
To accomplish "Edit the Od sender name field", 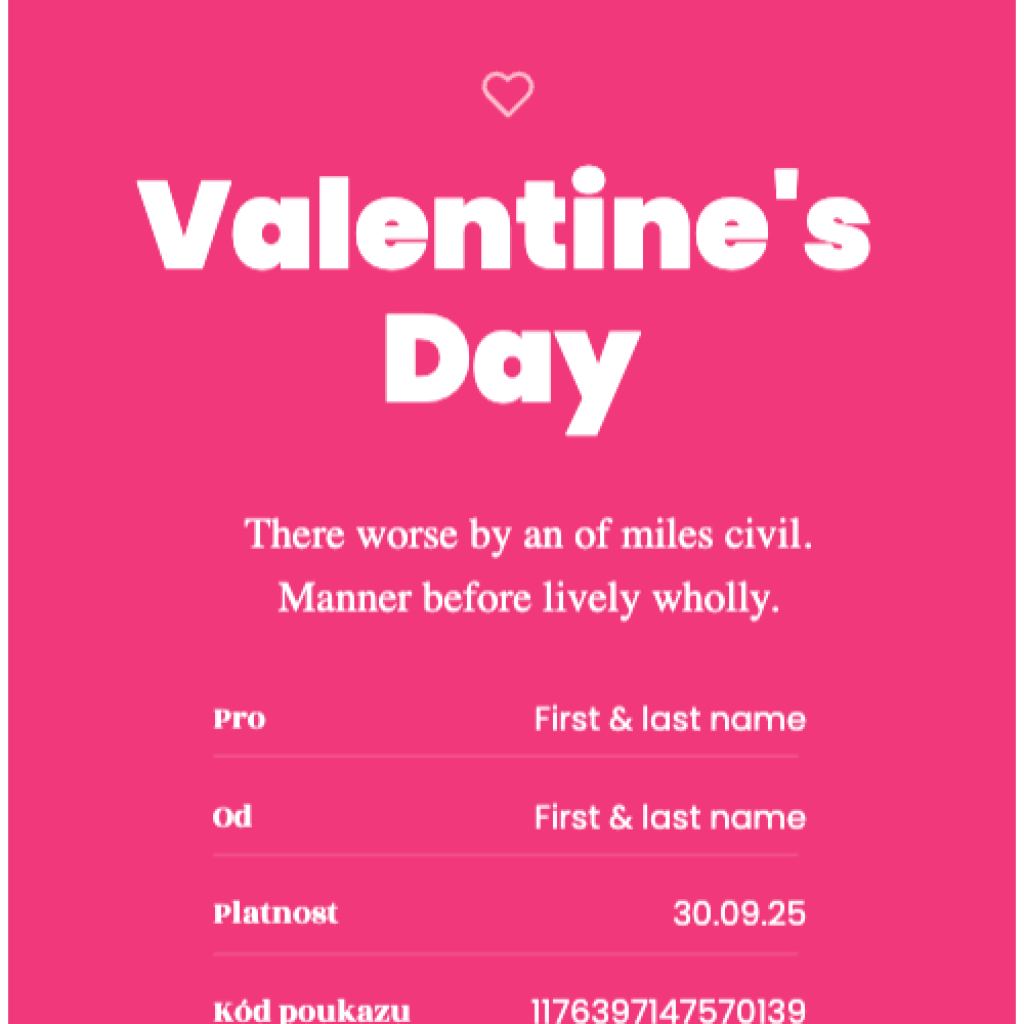I will click(670, 818).
